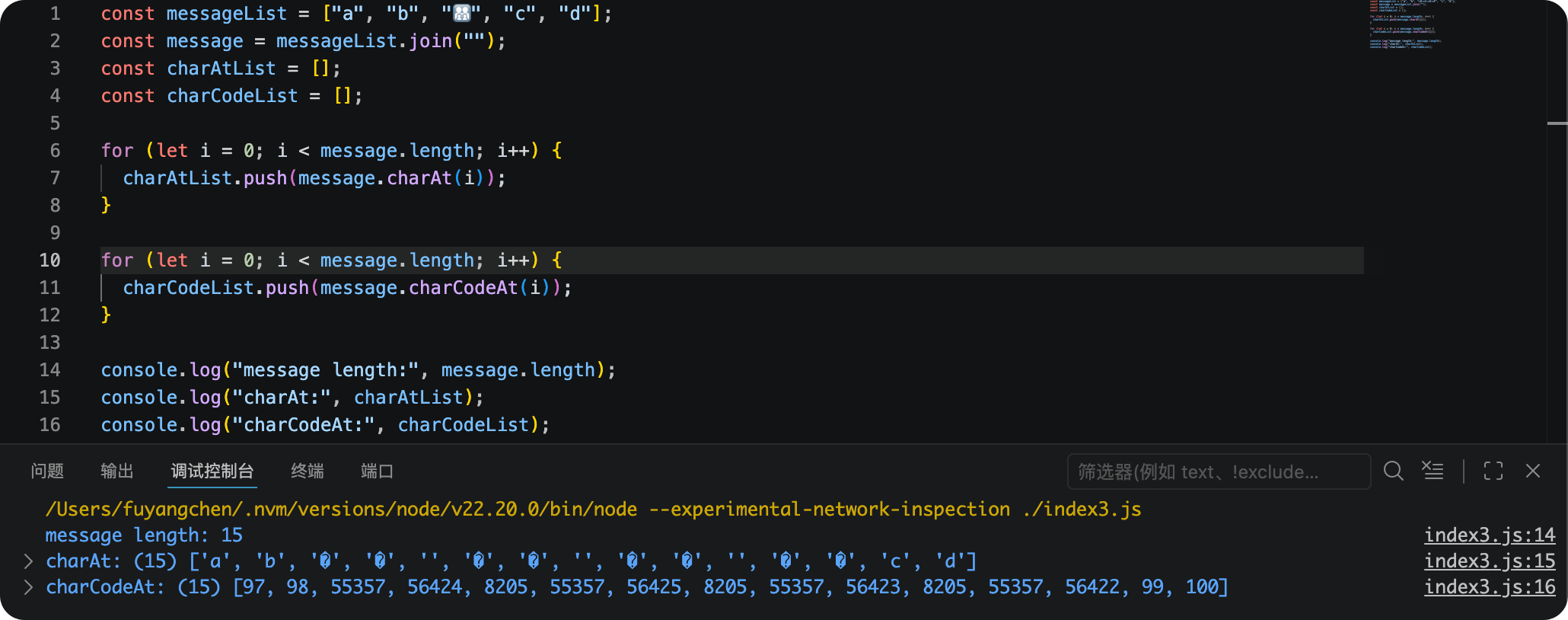Close the bottom panel
Image resolution: width=1568 pixels, height=620 pixels.
coord(1533,471)
